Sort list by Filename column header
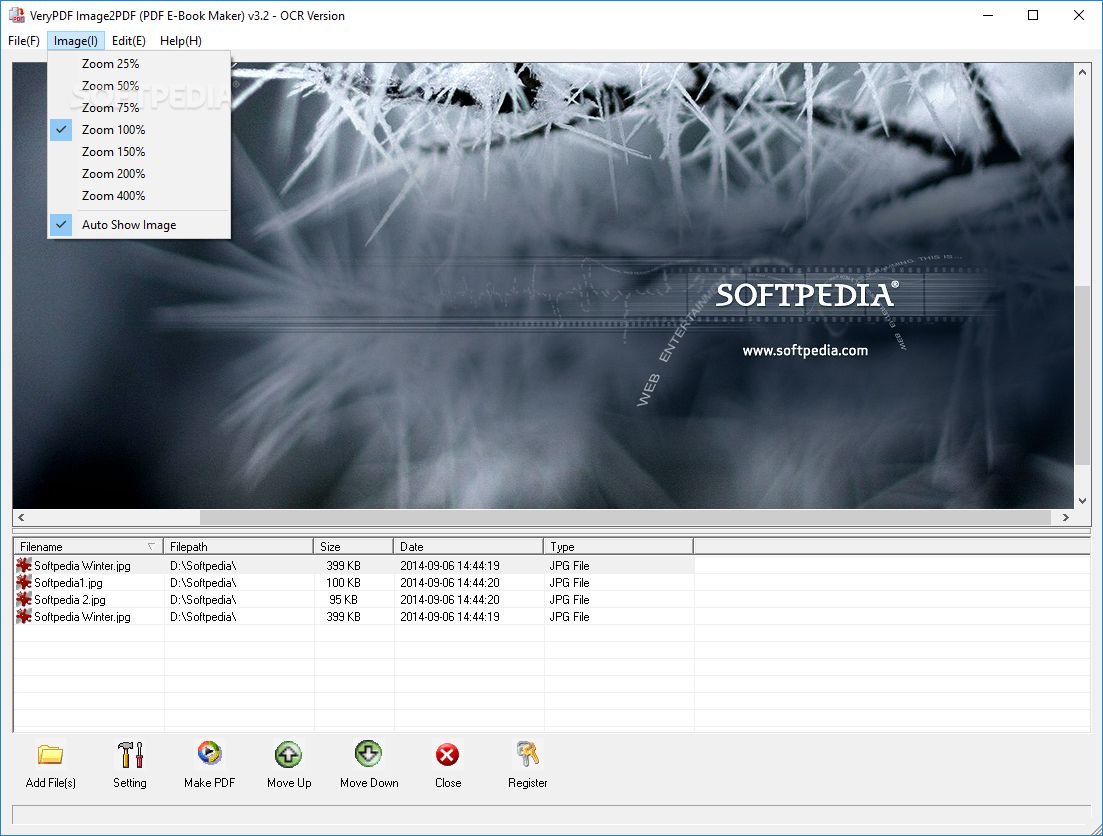The image size is (1103, 836). pos(89,547)
